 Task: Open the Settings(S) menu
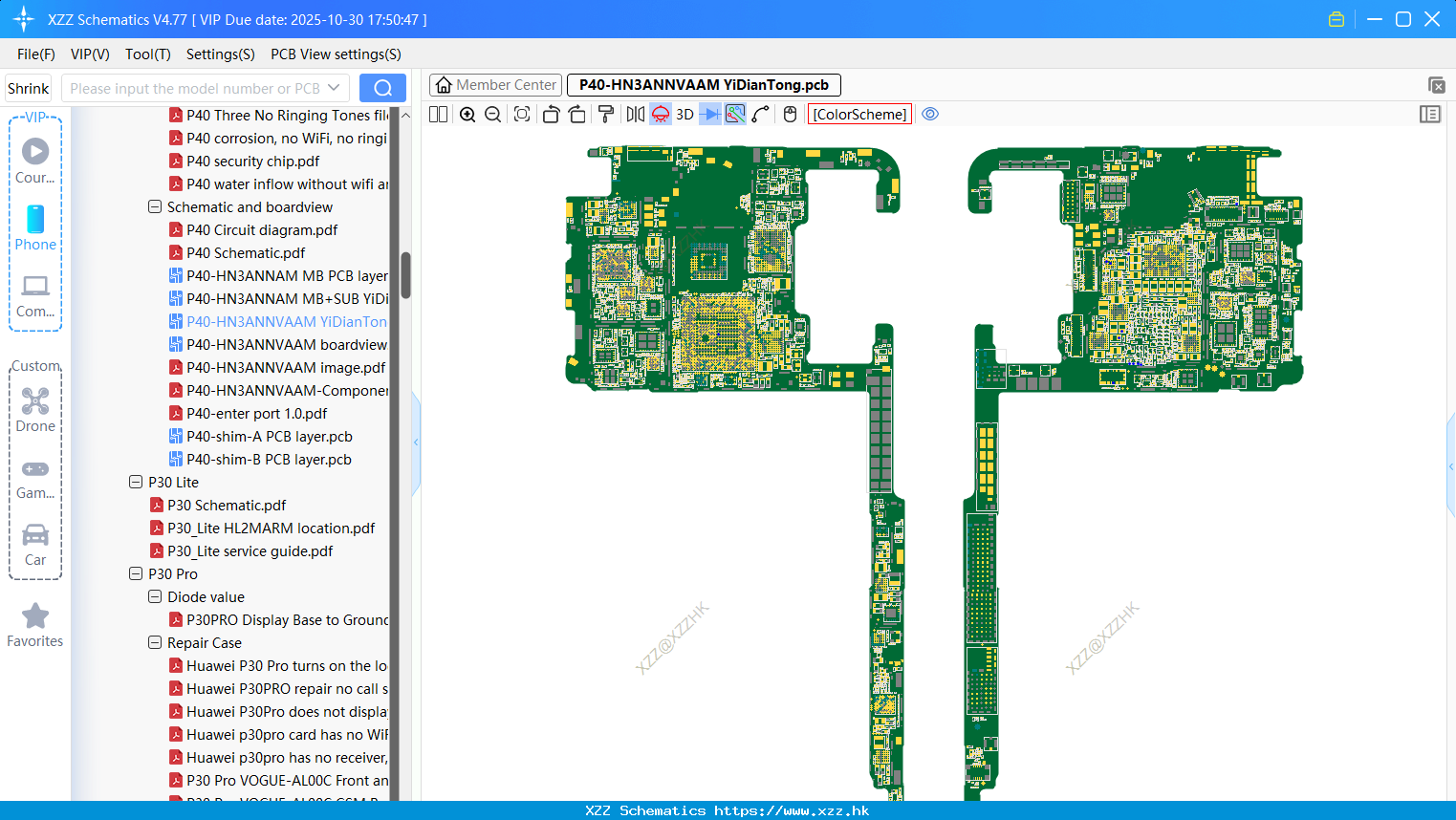point(221,54)
